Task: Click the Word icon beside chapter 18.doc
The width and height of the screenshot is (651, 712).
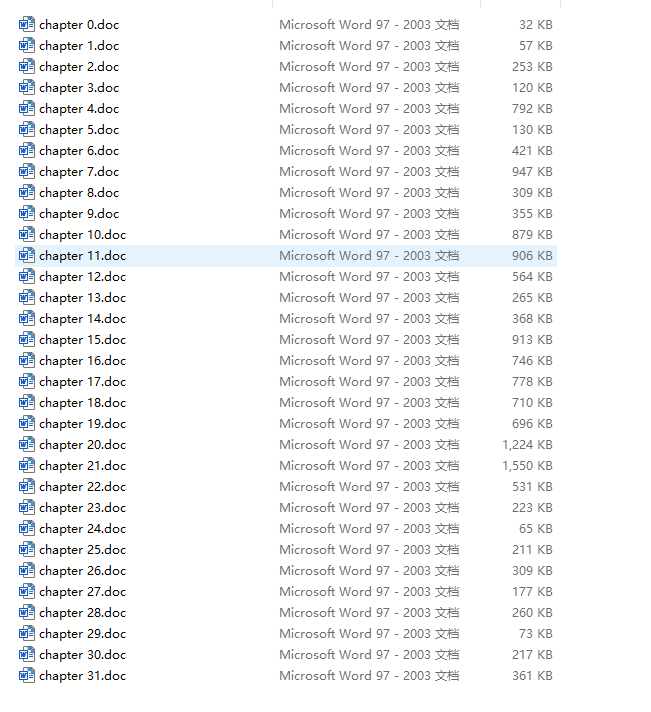Action: click(x=27, y=402)
